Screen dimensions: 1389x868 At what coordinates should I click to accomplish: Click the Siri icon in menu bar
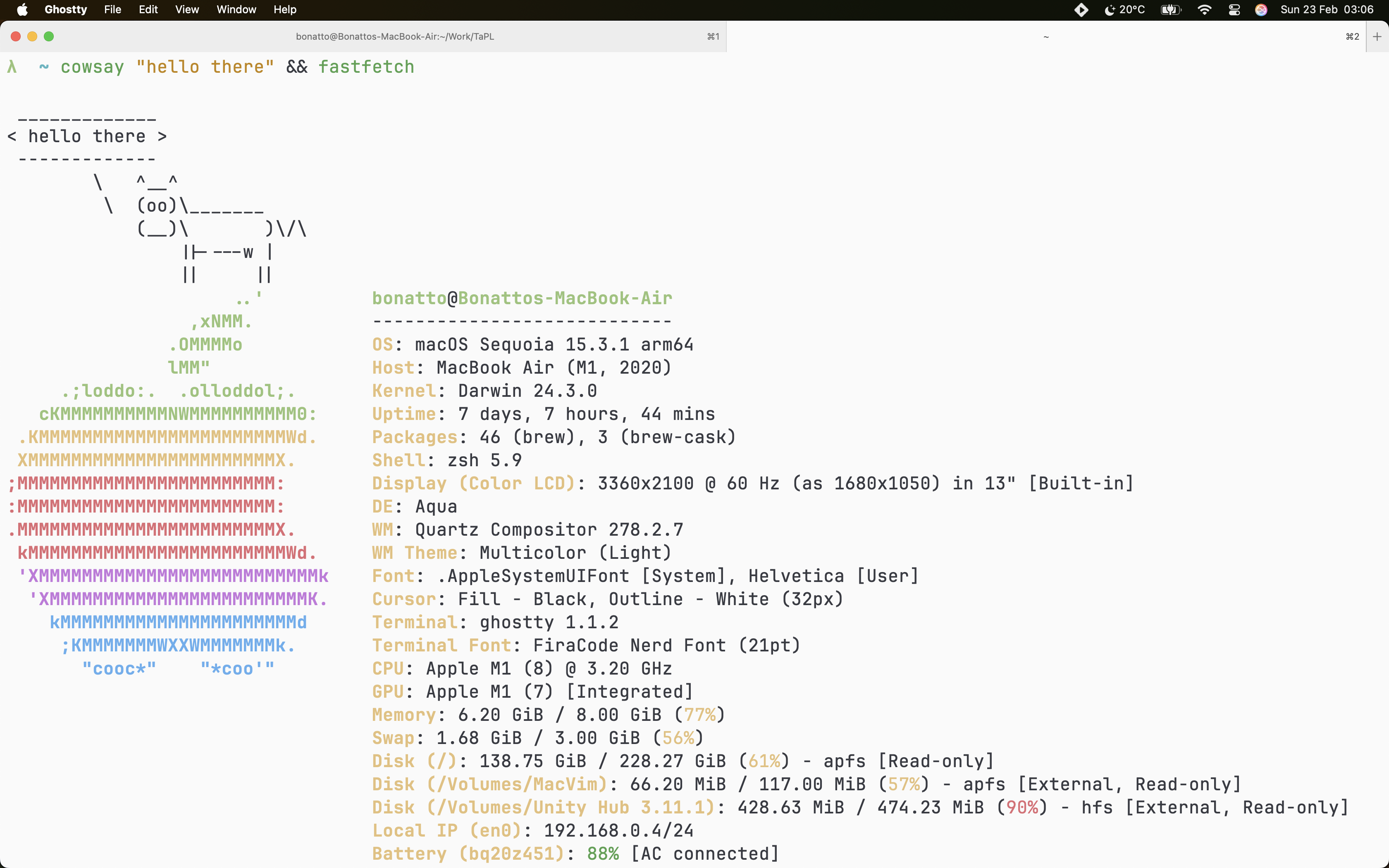pyautogui.click(x=1261, y=10)
